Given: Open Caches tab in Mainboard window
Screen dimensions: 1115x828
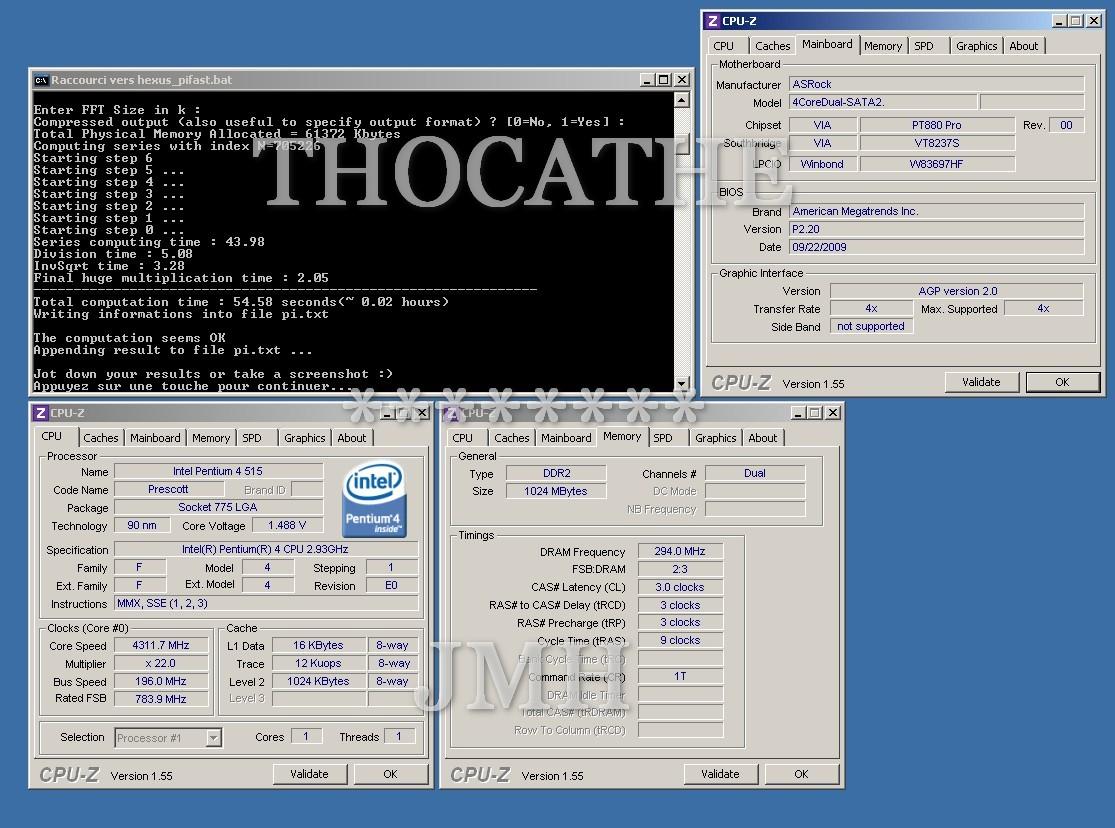Looking at the screenshot, I should pyautogui.click(x=772, y=46).
